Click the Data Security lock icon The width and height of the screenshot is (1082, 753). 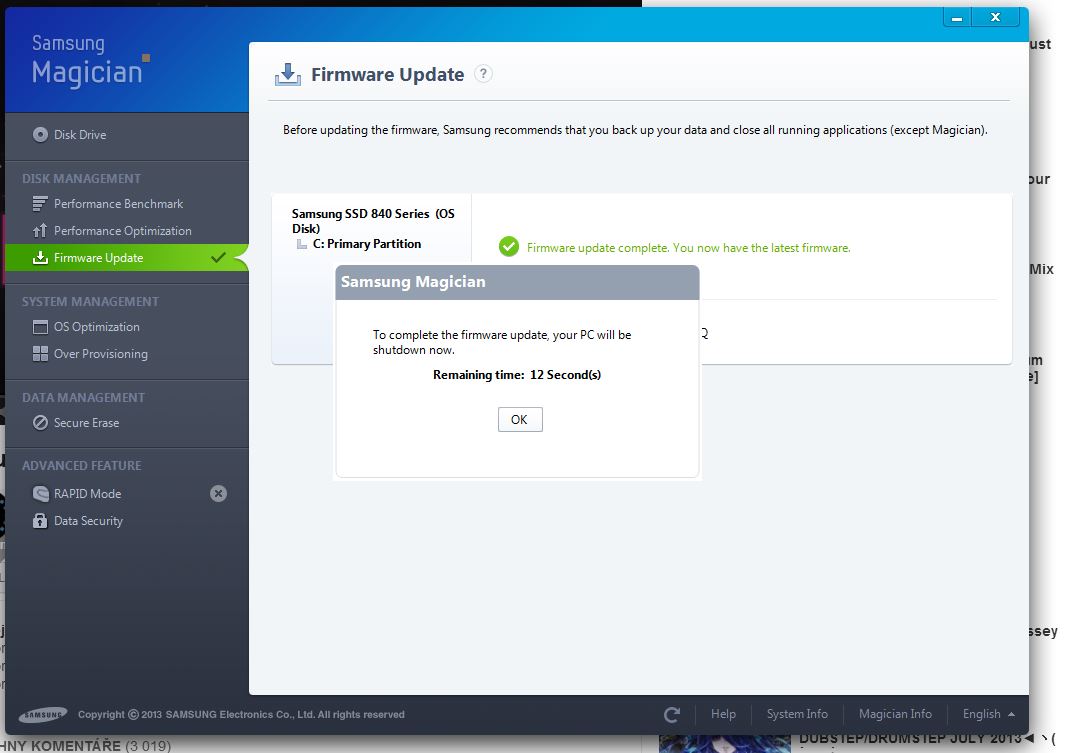(x=40, y=520)
